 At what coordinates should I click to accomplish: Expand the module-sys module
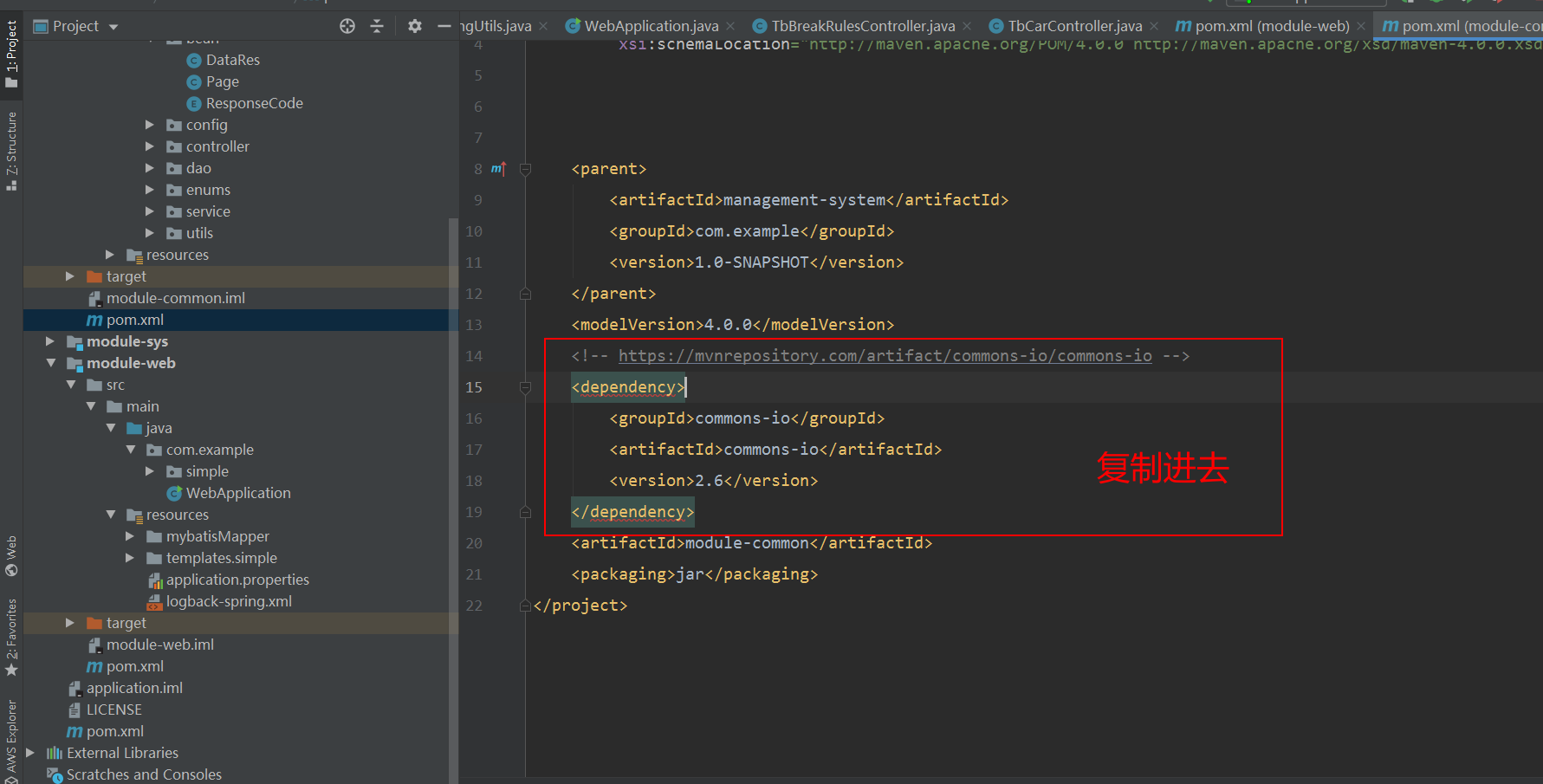click(50, 341)
